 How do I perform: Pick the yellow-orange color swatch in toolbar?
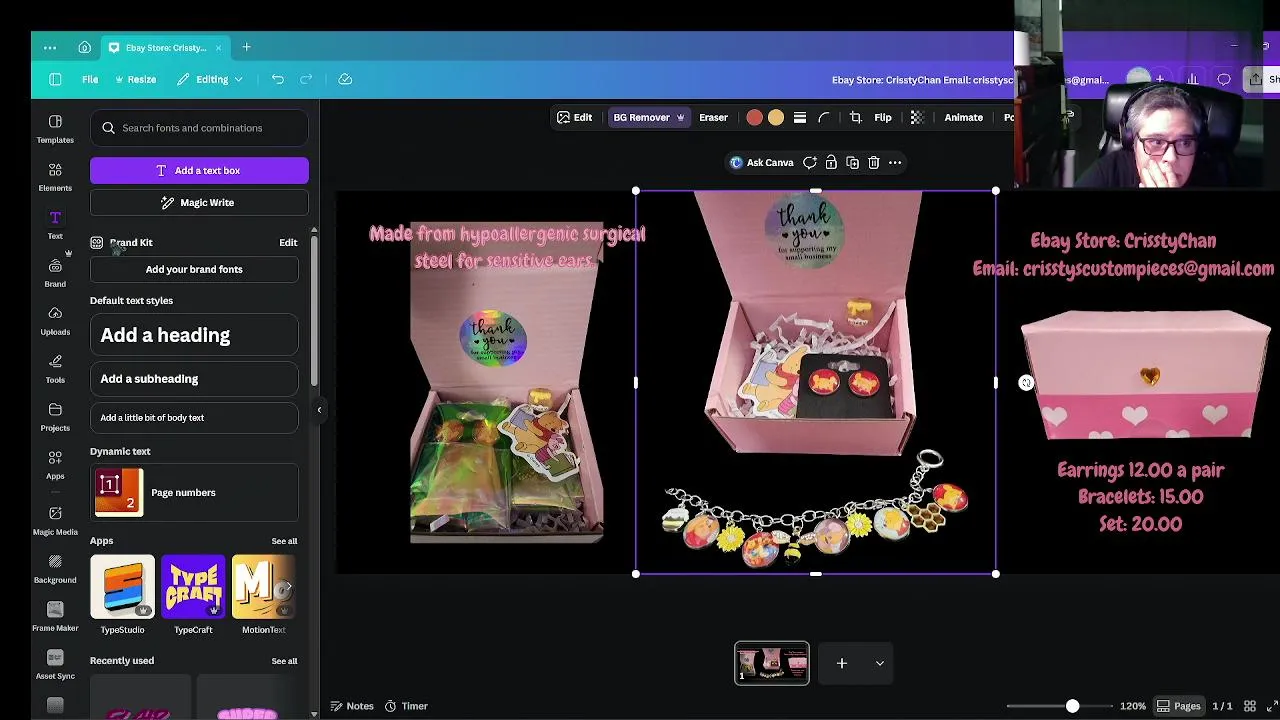point(776,117)
